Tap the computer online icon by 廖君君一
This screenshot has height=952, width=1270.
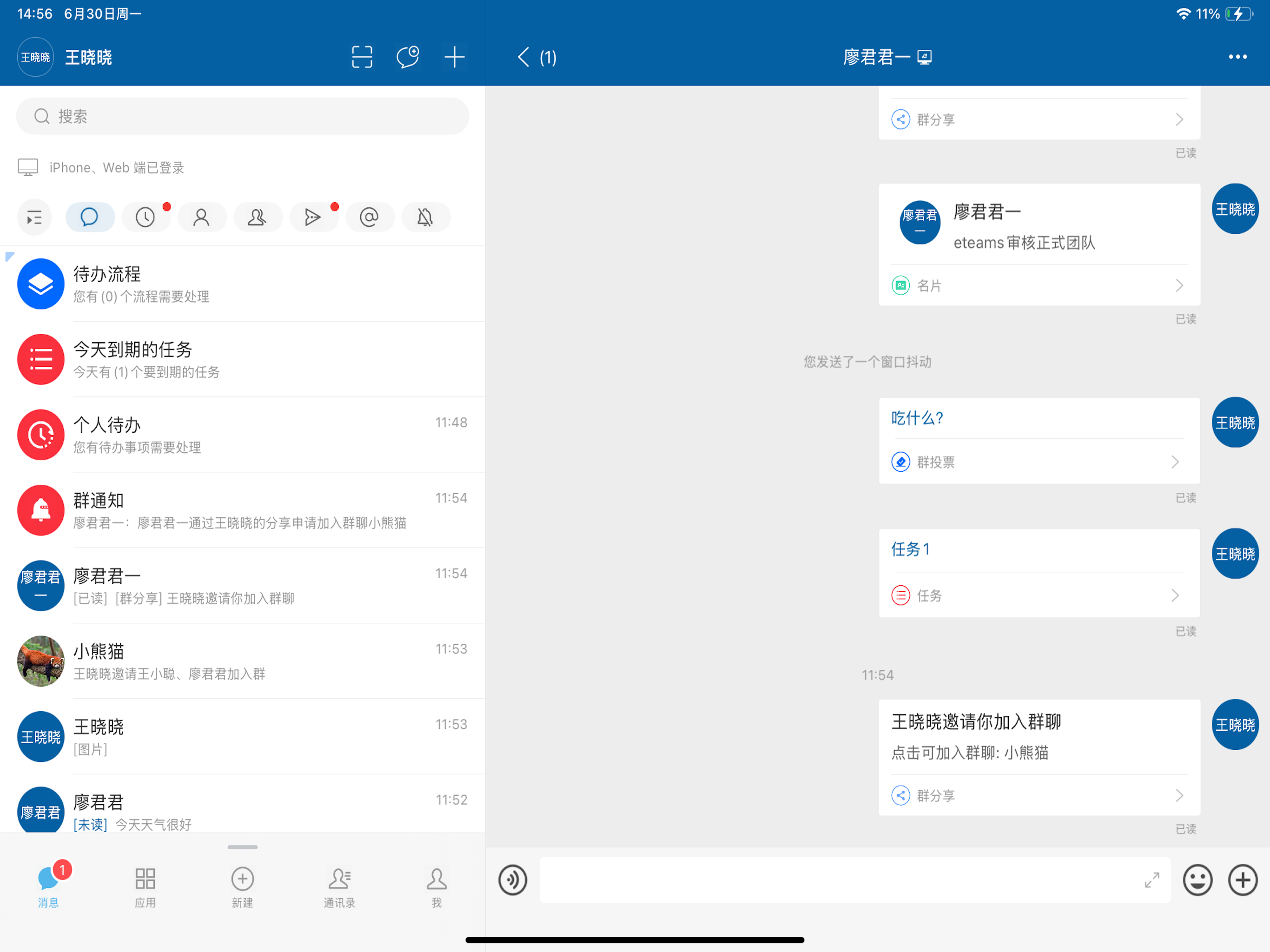point(924,58)
